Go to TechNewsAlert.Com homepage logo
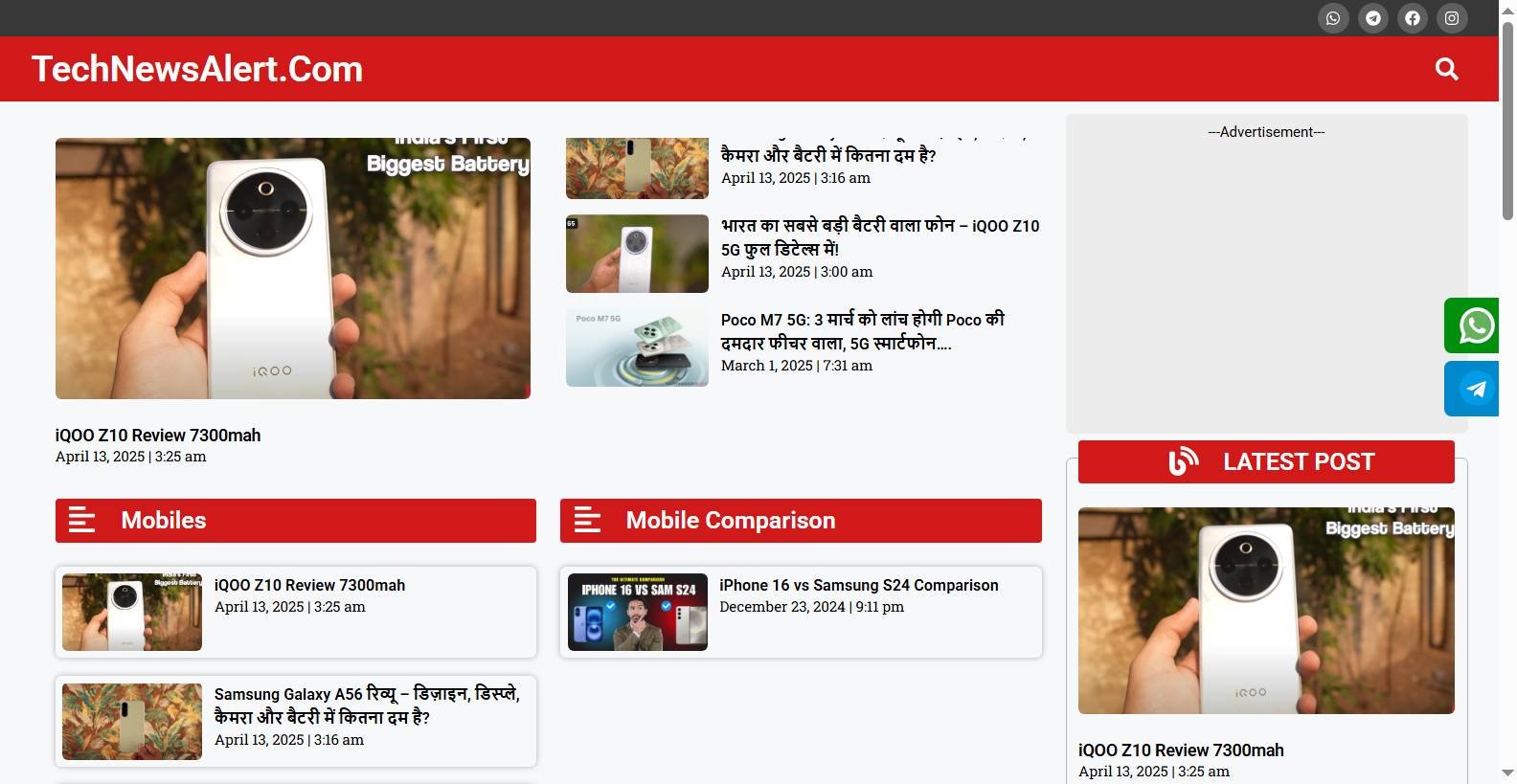Viewport: 1517px width, 784px height. [x=197, y=69]
